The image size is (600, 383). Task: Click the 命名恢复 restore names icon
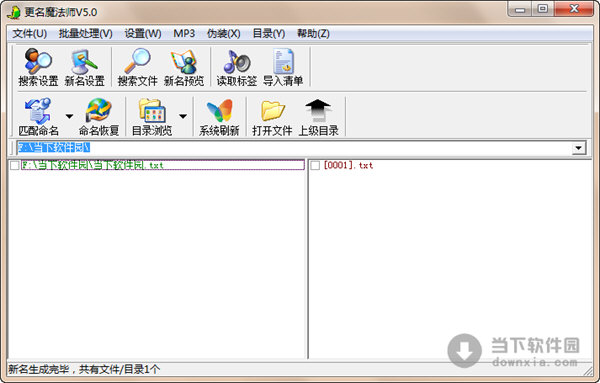(x=99, y=117)
